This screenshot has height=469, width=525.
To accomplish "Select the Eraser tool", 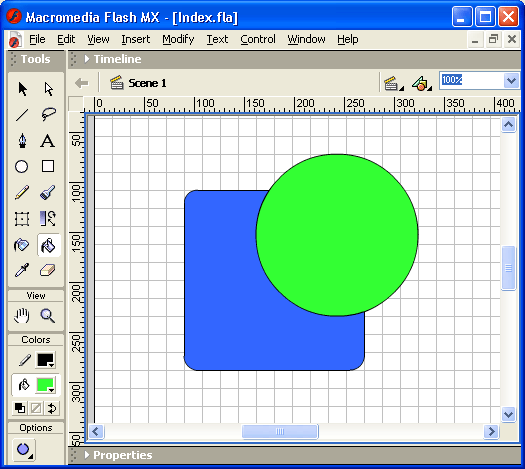I will tap(48, 270).
